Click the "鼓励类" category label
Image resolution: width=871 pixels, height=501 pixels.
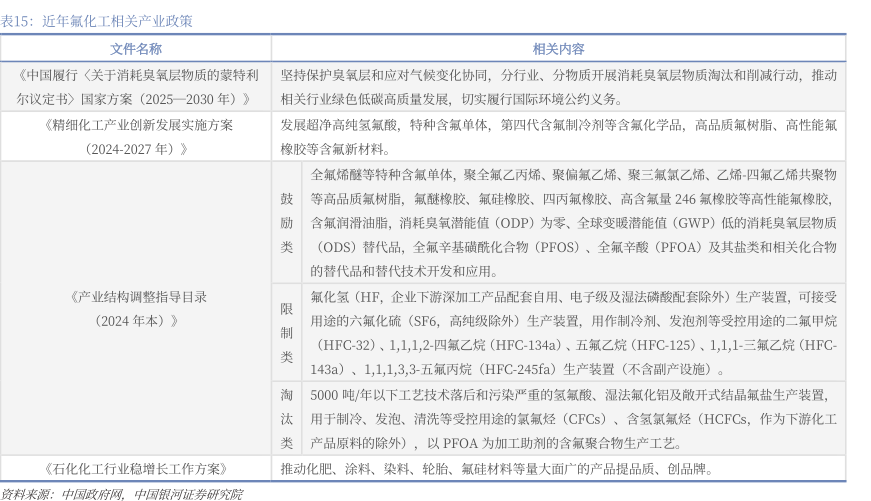(x=286, y=221)
